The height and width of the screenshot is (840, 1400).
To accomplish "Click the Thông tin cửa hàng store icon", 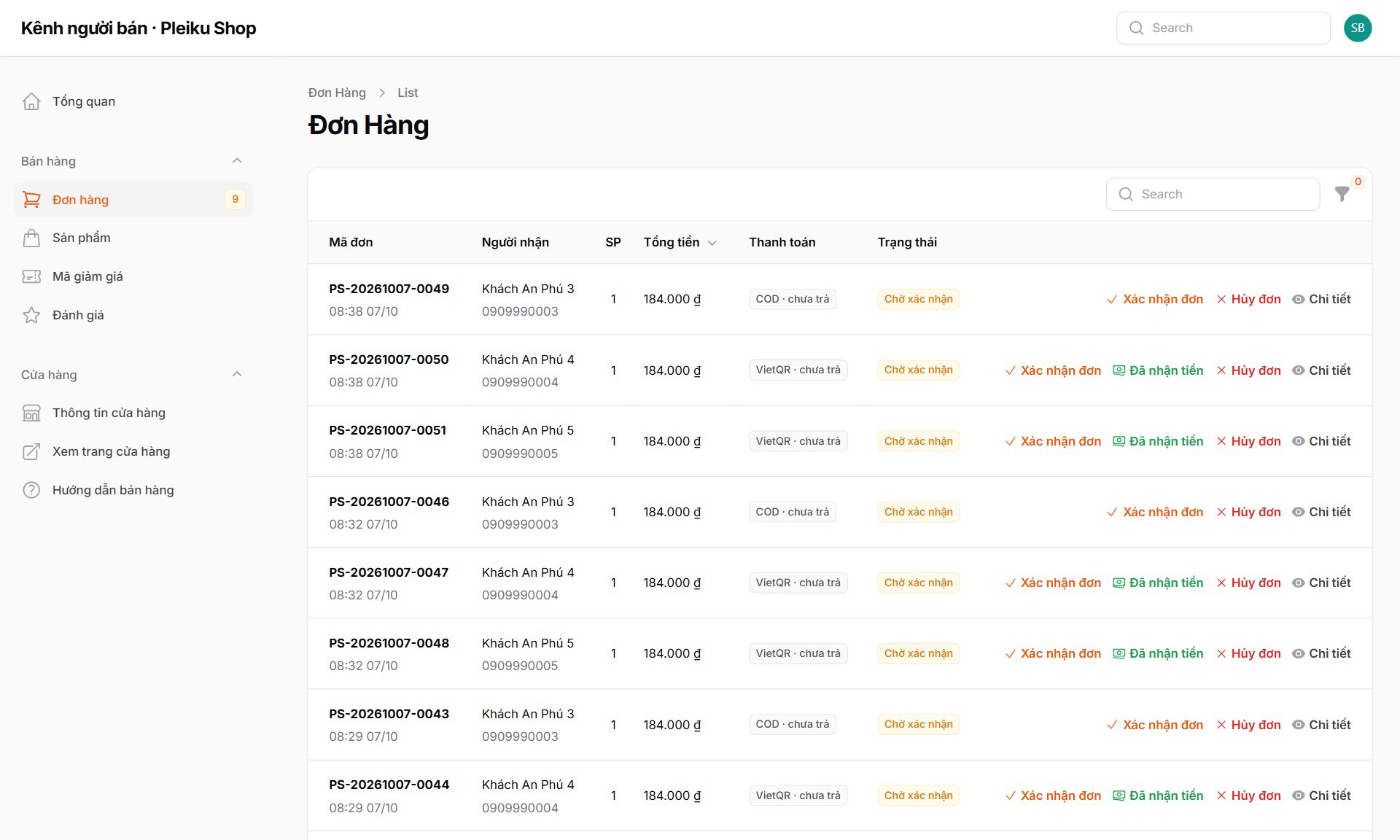I will coord(31,413).
